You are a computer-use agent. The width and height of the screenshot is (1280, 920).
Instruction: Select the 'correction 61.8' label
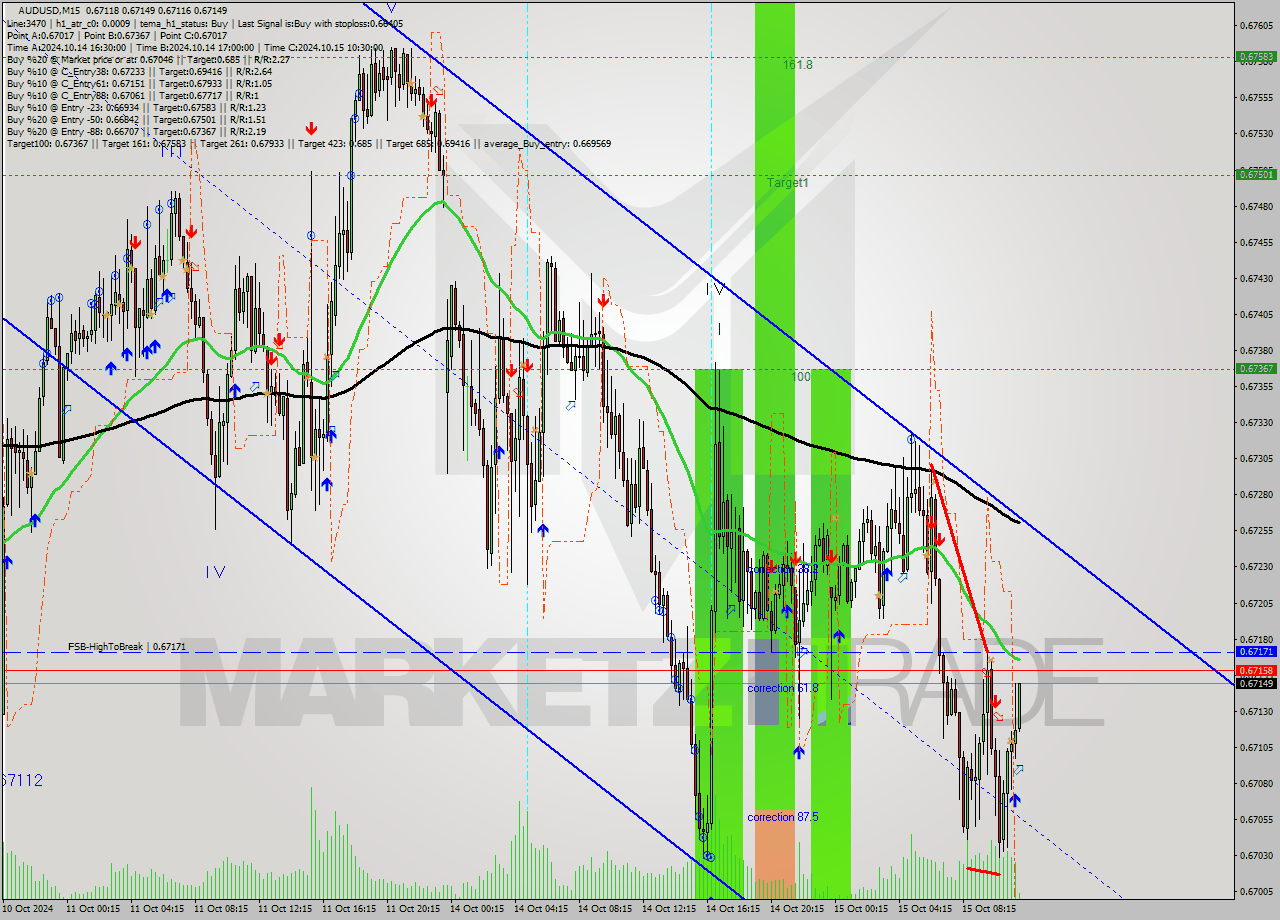783,688
